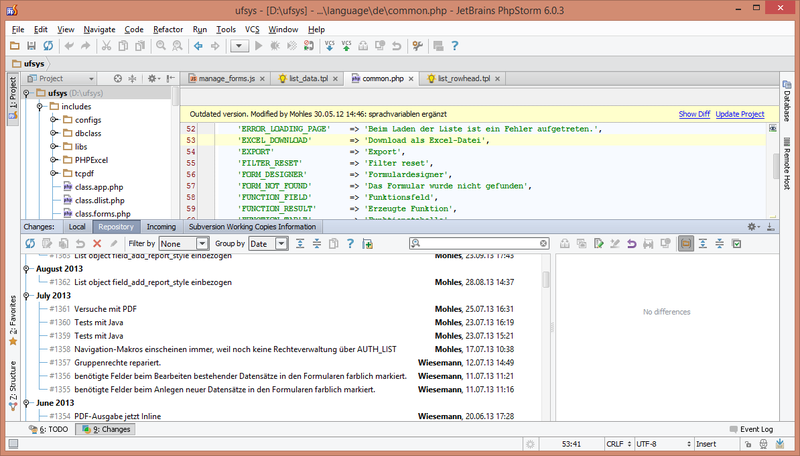
Task: Expand the configs folder
Action: (53, 120)
